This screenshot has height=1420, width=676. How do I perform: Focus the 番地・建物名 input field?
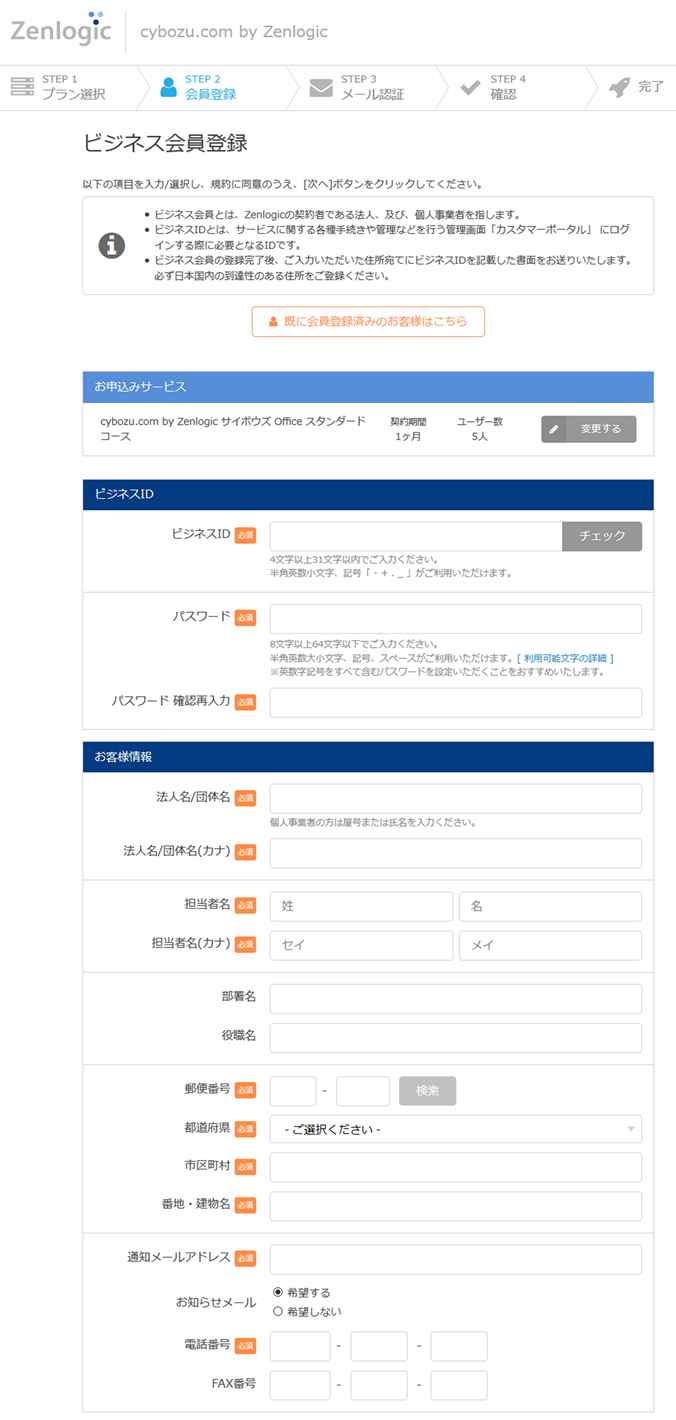click(x=456, y=1206)
